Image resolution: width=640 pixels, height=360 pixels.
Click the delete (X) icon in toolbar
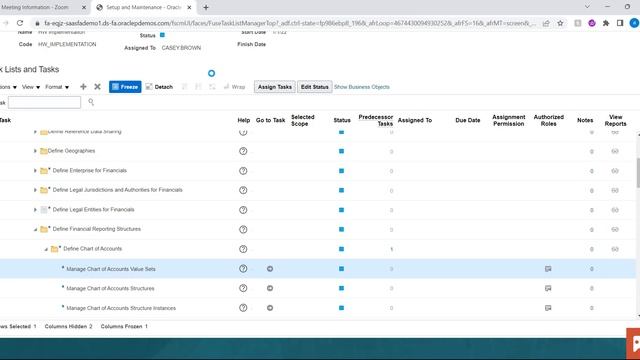point(97,87)
